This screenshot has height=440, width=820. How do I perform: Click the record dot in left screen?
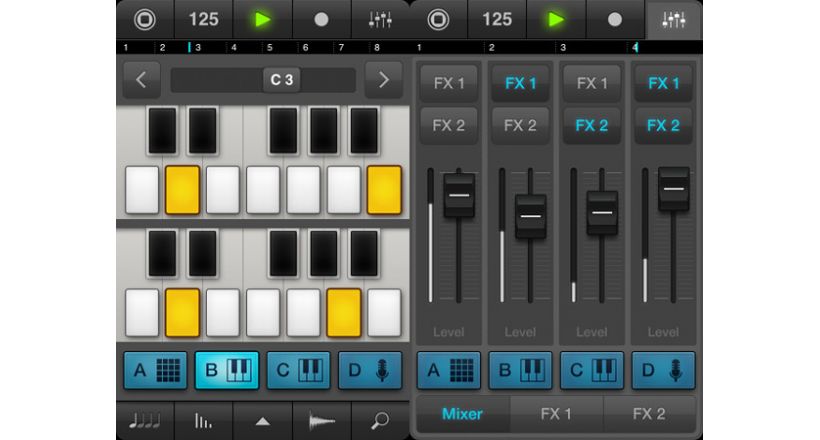(x=322, y=20)
